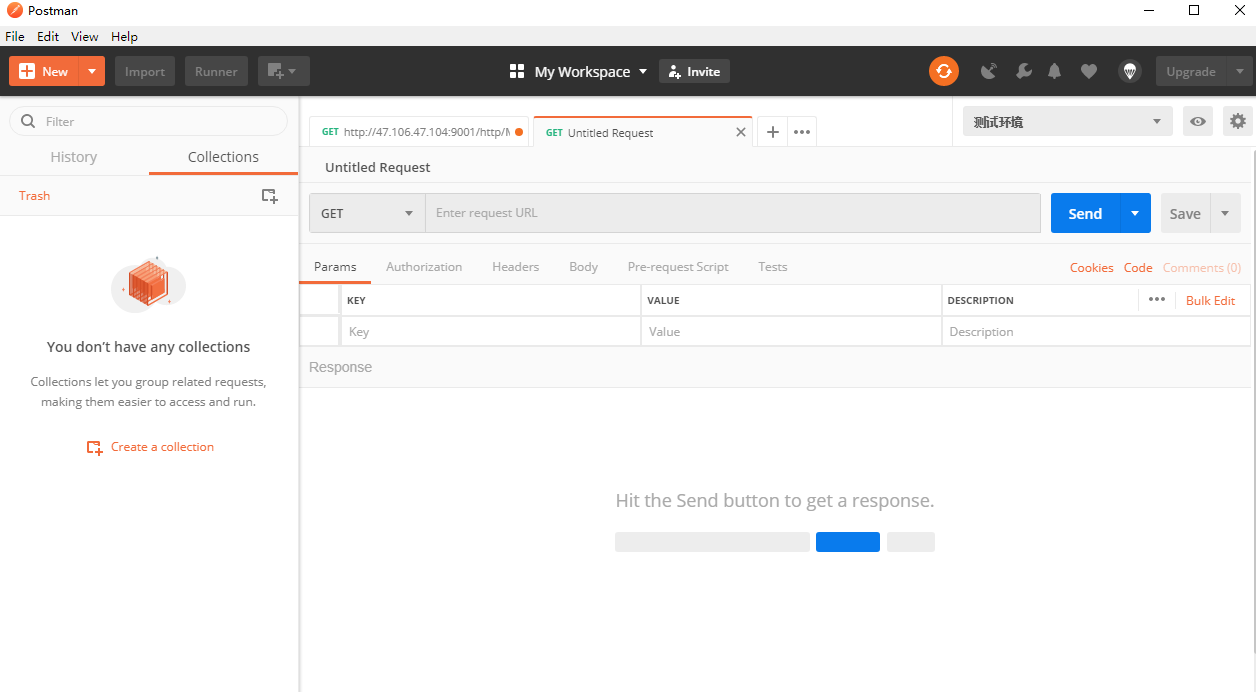This screenshot has width=1256, height=692.
Task: Open the Edit menu
Action: [48, 36]
